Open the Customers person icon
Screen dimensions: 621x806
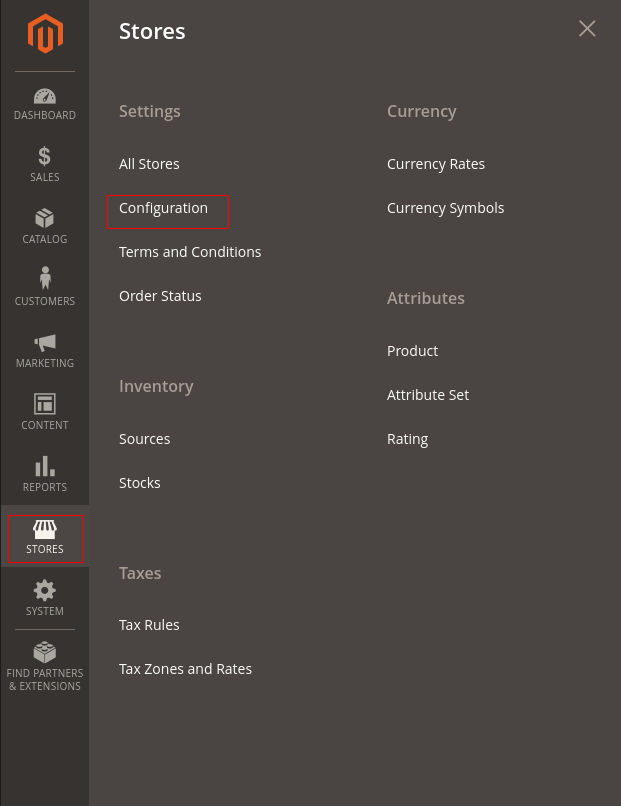click(45, 278)
